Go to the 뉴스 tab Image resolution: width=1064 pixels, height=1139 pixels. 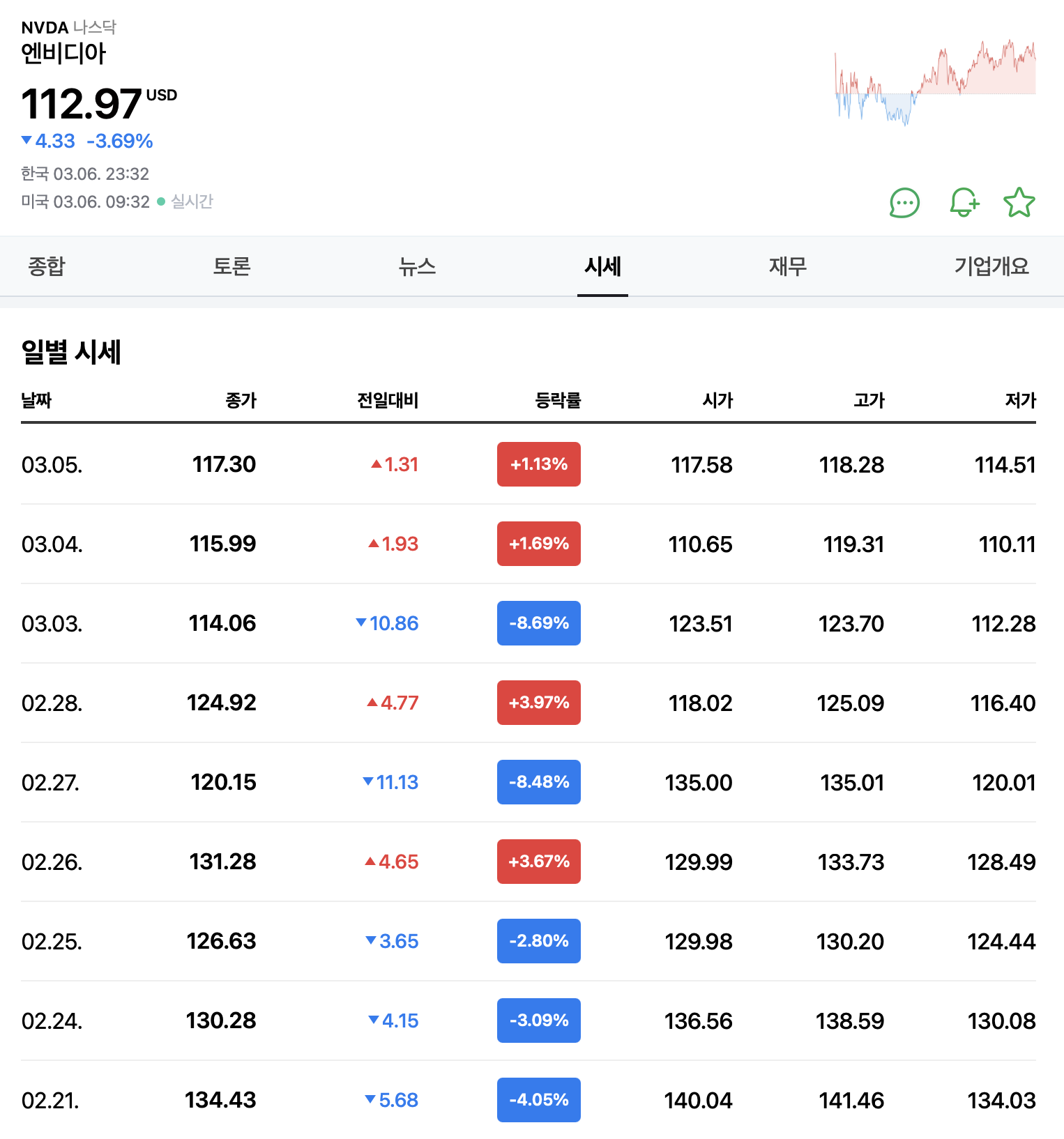pos(417,266)
